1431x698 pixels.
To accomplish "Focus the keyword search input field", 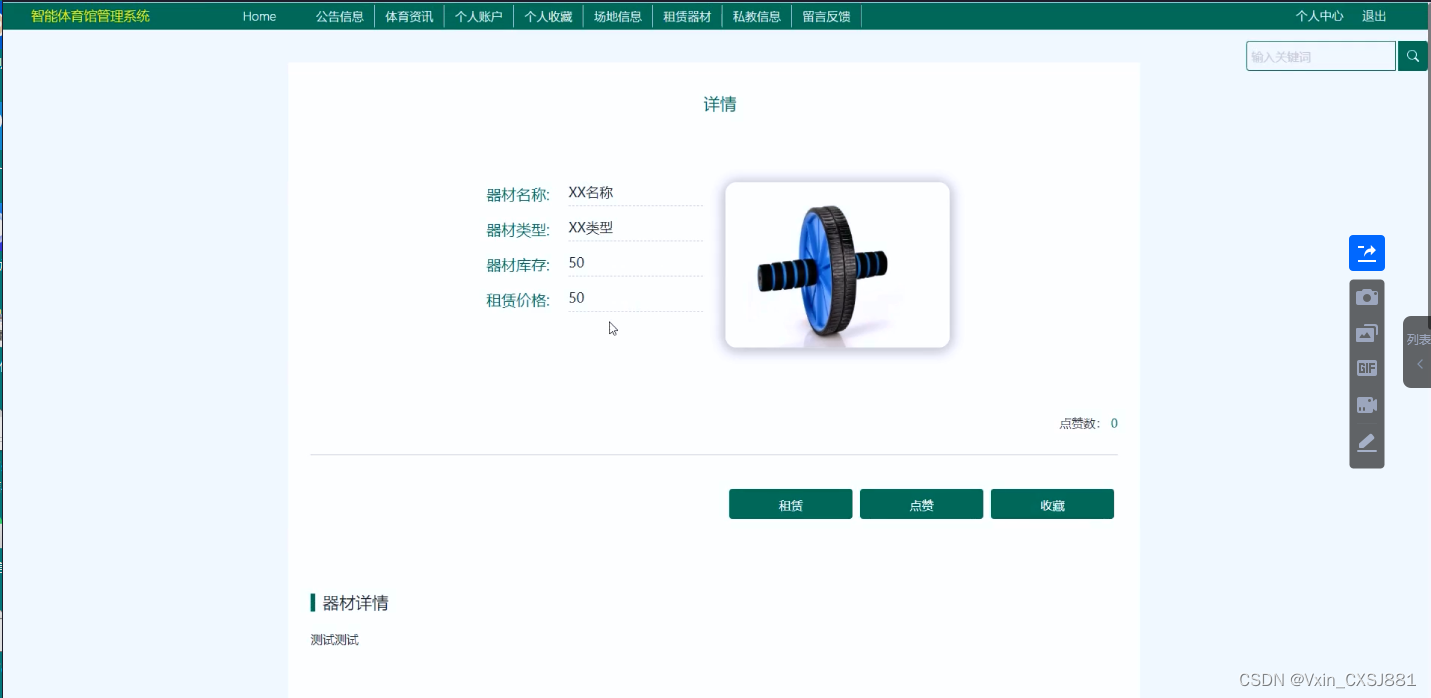I will [1321, 56].
